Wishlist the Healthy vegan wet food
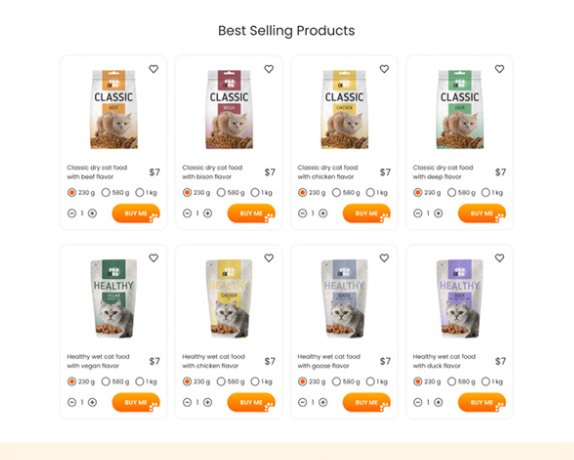This screenshot has height=460, width=574. 153,258
